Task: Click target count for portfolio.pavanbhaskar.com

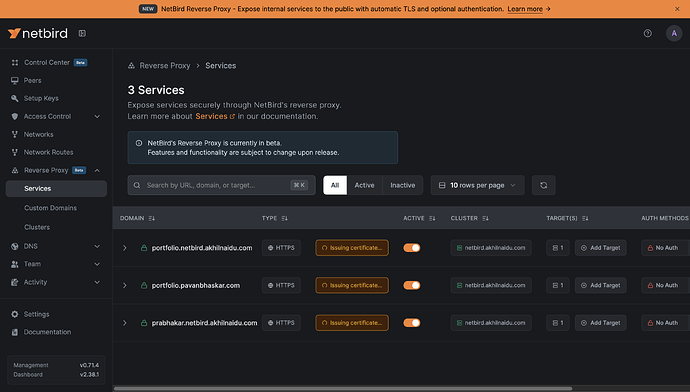Action: tap(558, 285)
